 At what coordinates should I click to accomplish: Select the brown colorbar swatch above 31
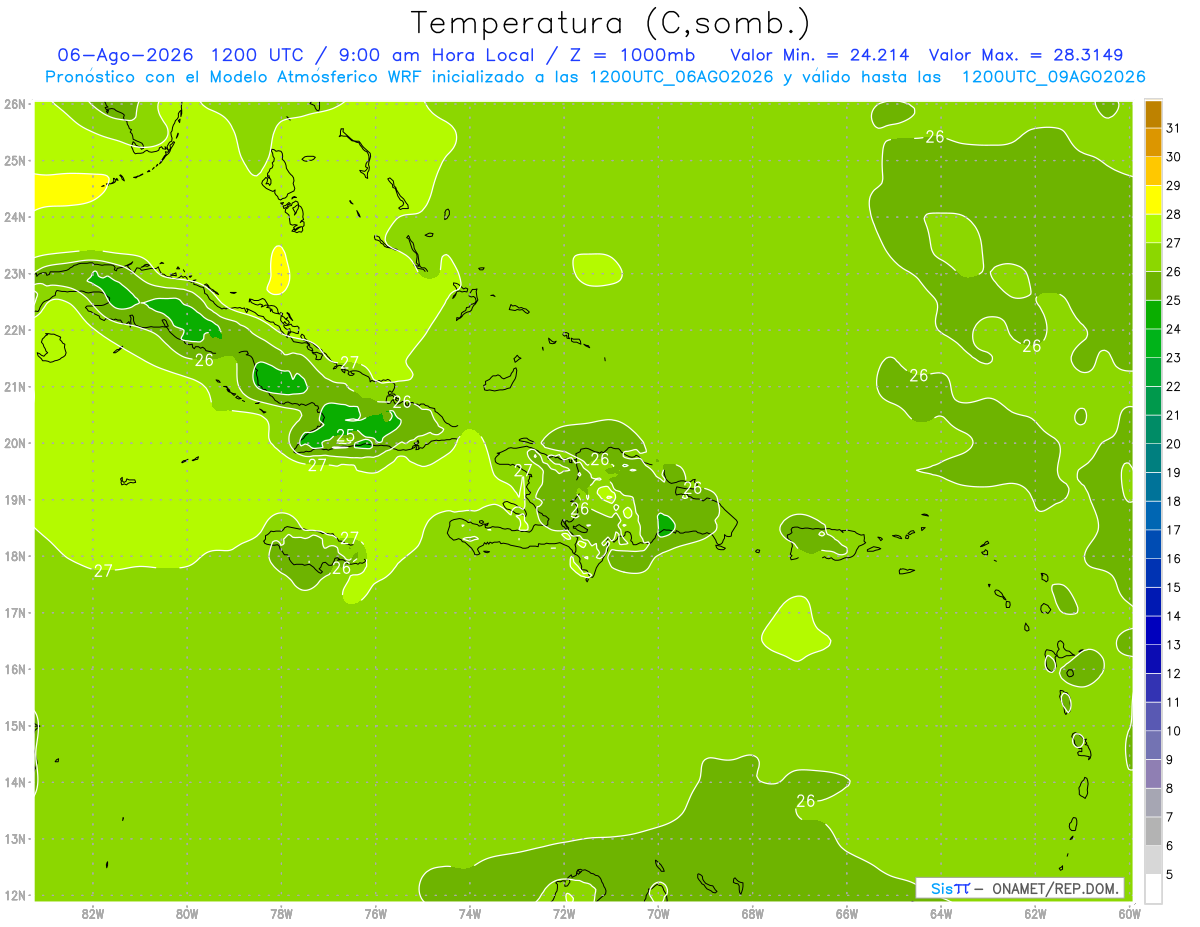1153,115
